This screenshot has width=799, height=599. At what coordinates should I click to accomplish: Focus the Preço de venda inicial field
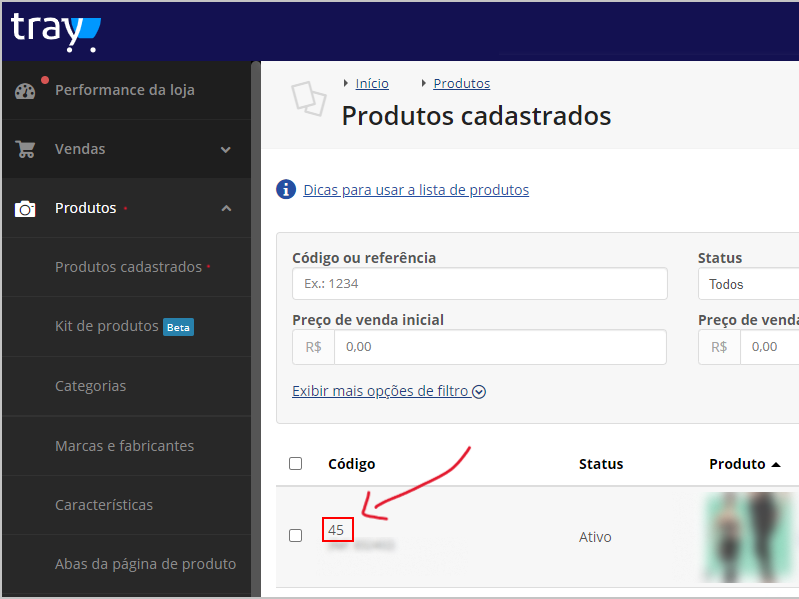pos(500,347)
